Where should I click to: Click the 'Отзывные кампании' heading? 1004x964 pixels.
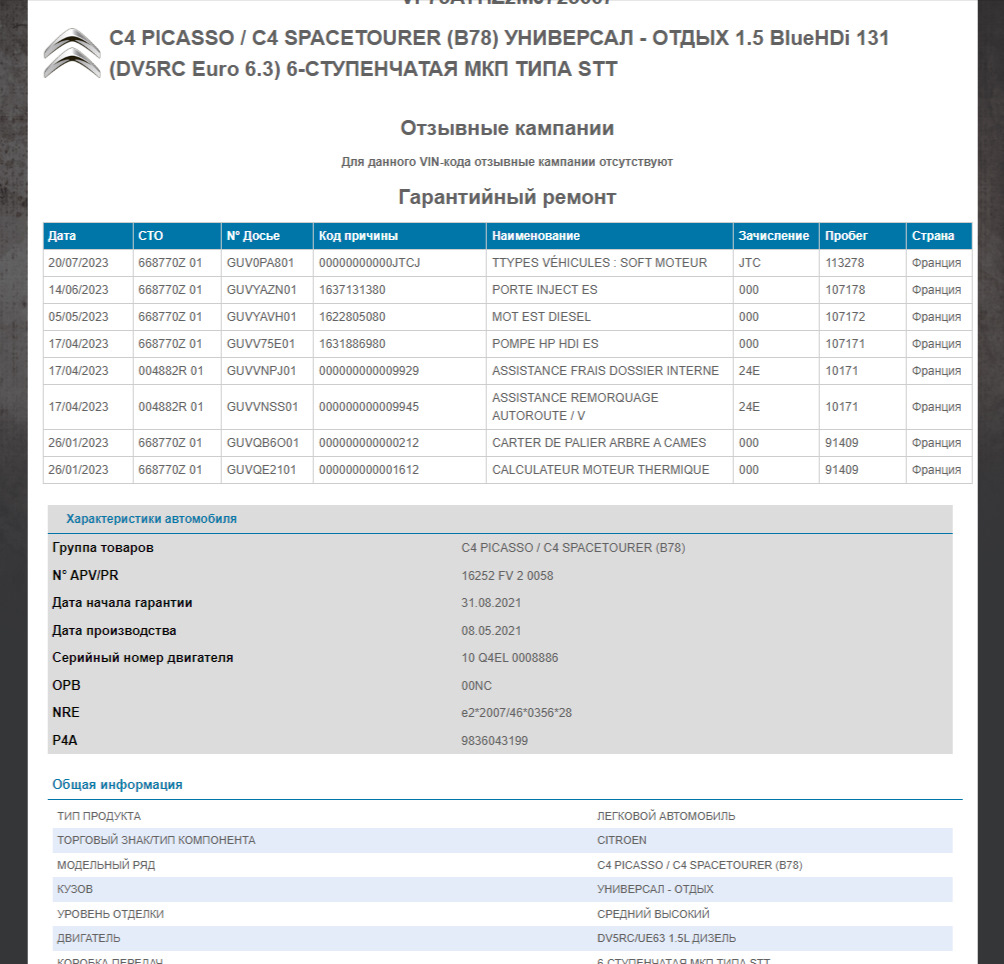click(507, 128)
